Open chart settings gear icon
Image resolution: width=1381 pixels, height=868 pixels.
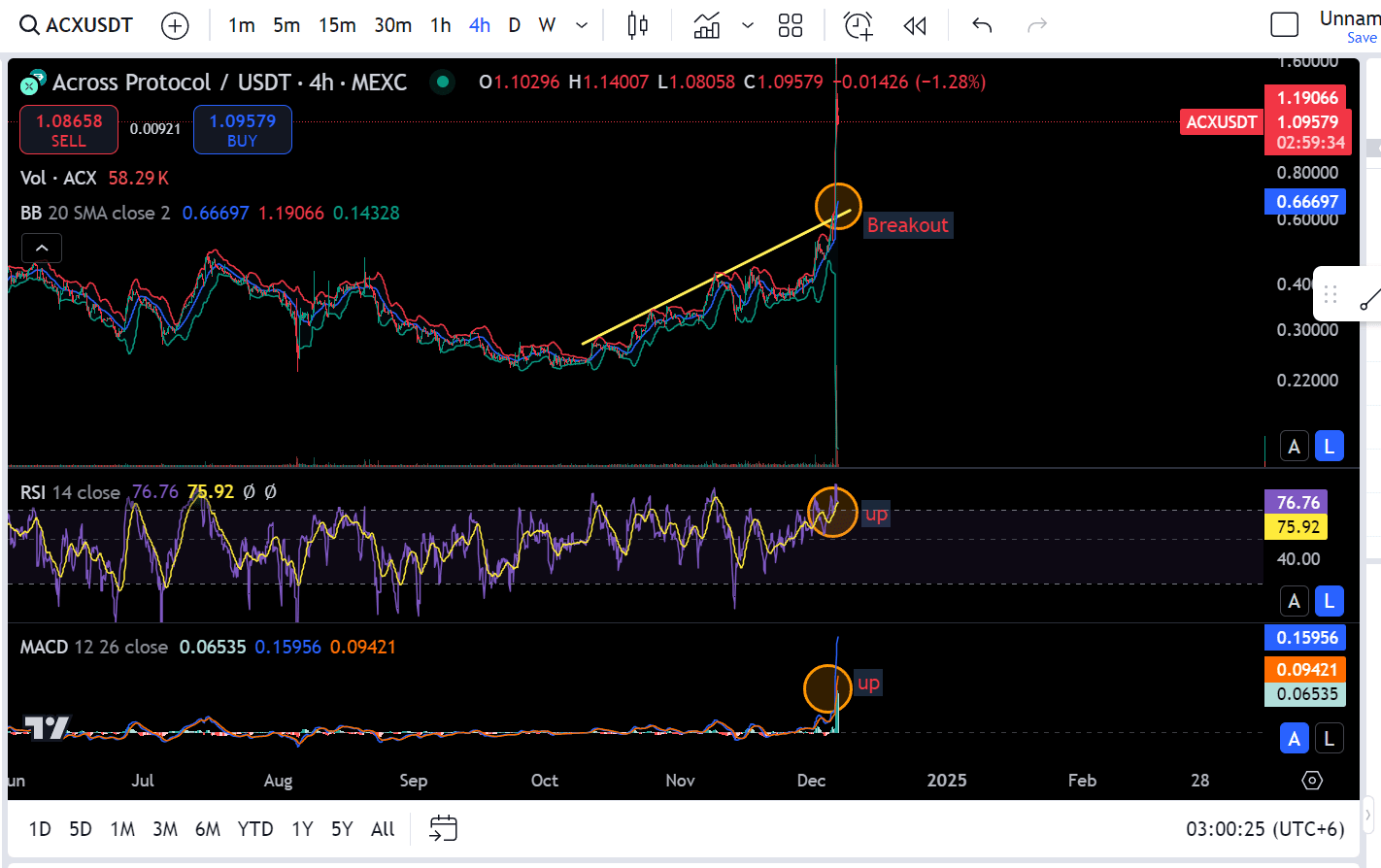[x=1312, y=781]
